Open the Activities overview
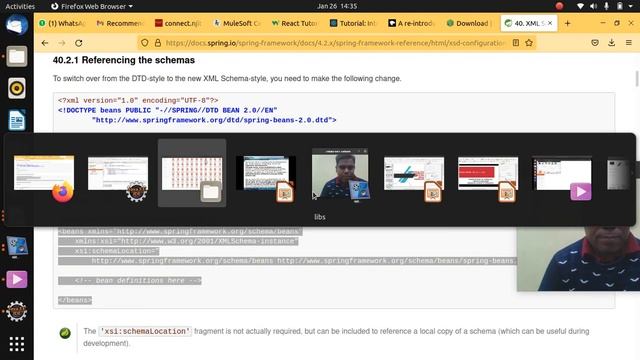Viewport: 640px width, 360px height. (20, 6)
